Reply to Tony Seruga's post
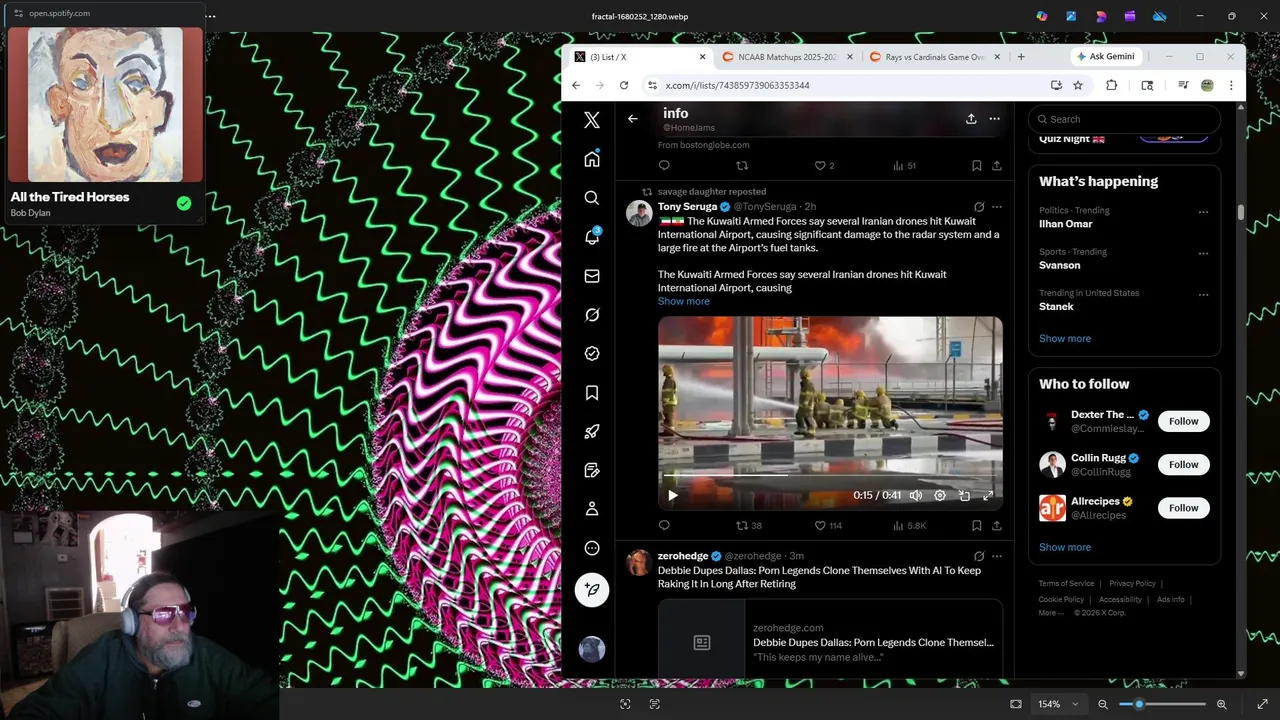Screen dimensions: 1280x720 click(664, 525)
